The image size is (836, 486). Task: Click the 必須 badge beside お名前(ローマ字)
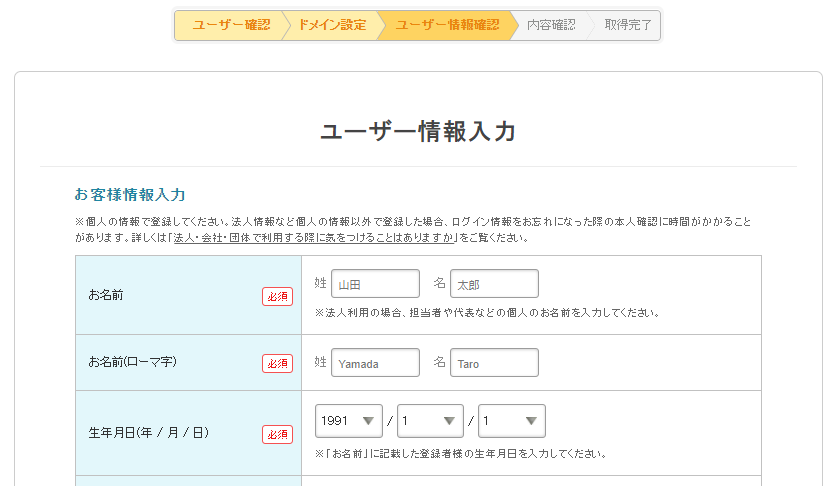[x=277, y=363]
